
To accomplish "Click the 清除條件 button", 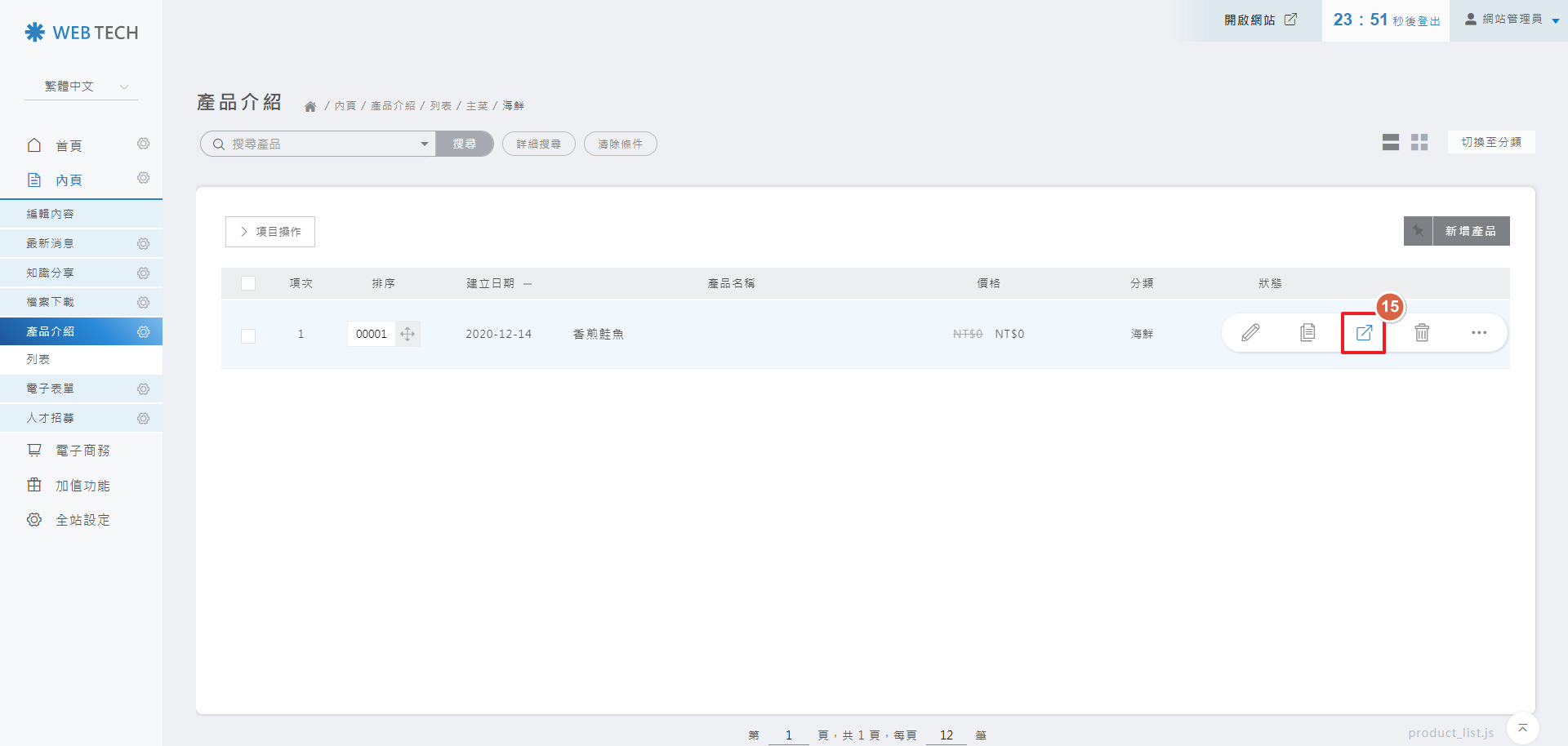I will [620, 144].
